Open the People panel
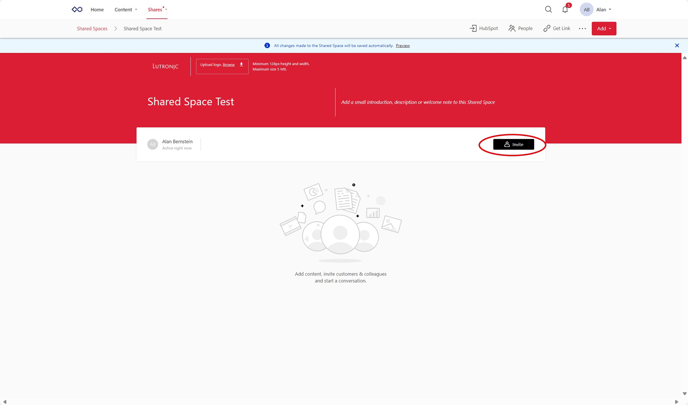 [x=520, y=29]
